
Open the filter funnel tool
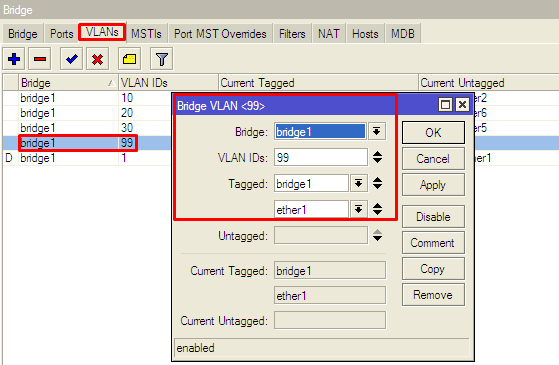[x=162, y=59]
